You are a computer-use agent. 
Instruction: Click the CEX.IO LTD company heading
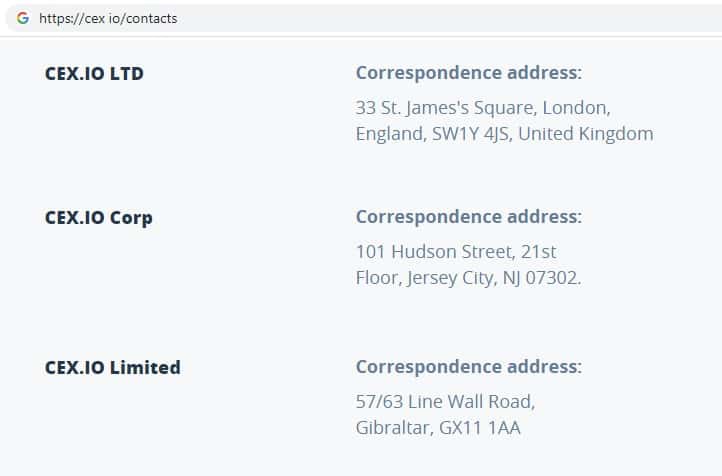coord(94,73)
